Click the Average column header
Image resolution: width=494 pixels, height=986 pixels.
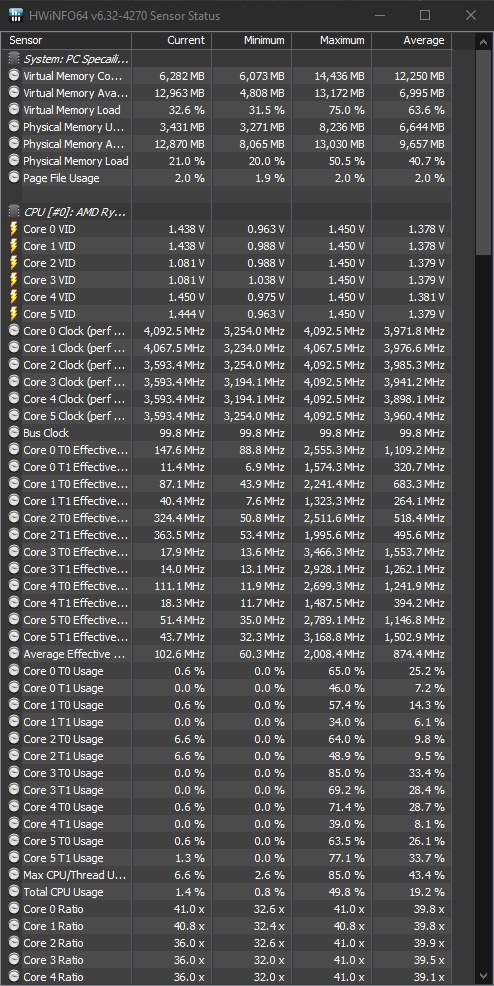pyautogui.click(x=411, y=40)
